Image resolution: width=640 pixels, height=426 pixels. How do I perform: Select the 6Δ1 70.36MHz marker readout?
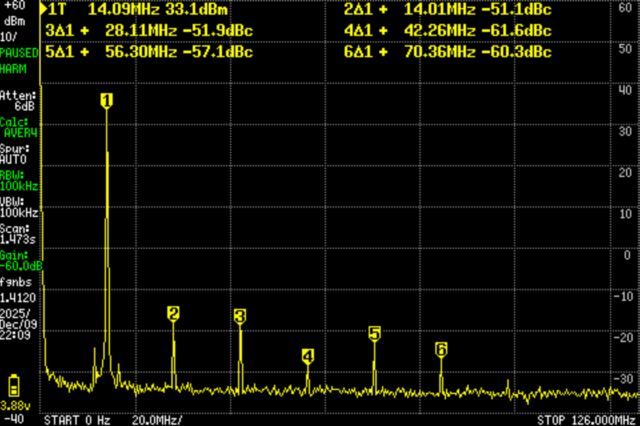tap(448, 50)
